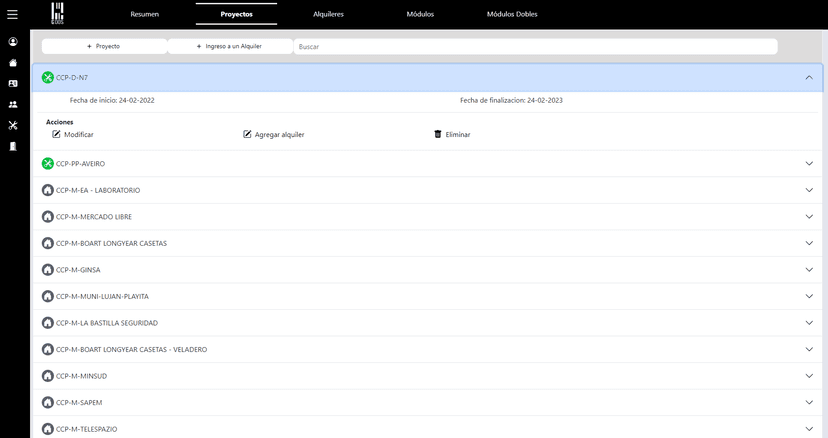Click Agregar alquiler action
The height and width of the screenshot is (438, 828).
pos(274,134)
